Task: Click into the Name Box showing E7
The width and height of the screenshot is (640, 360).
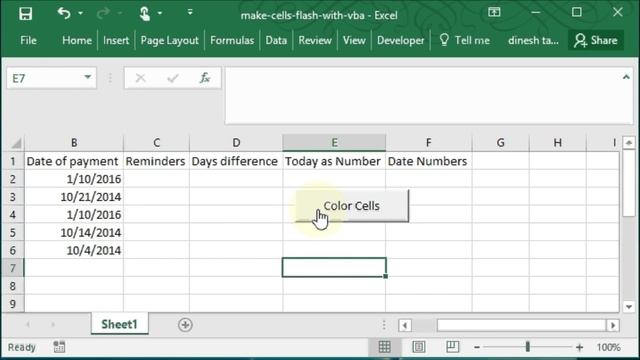Action: click(x=45, y=78)
